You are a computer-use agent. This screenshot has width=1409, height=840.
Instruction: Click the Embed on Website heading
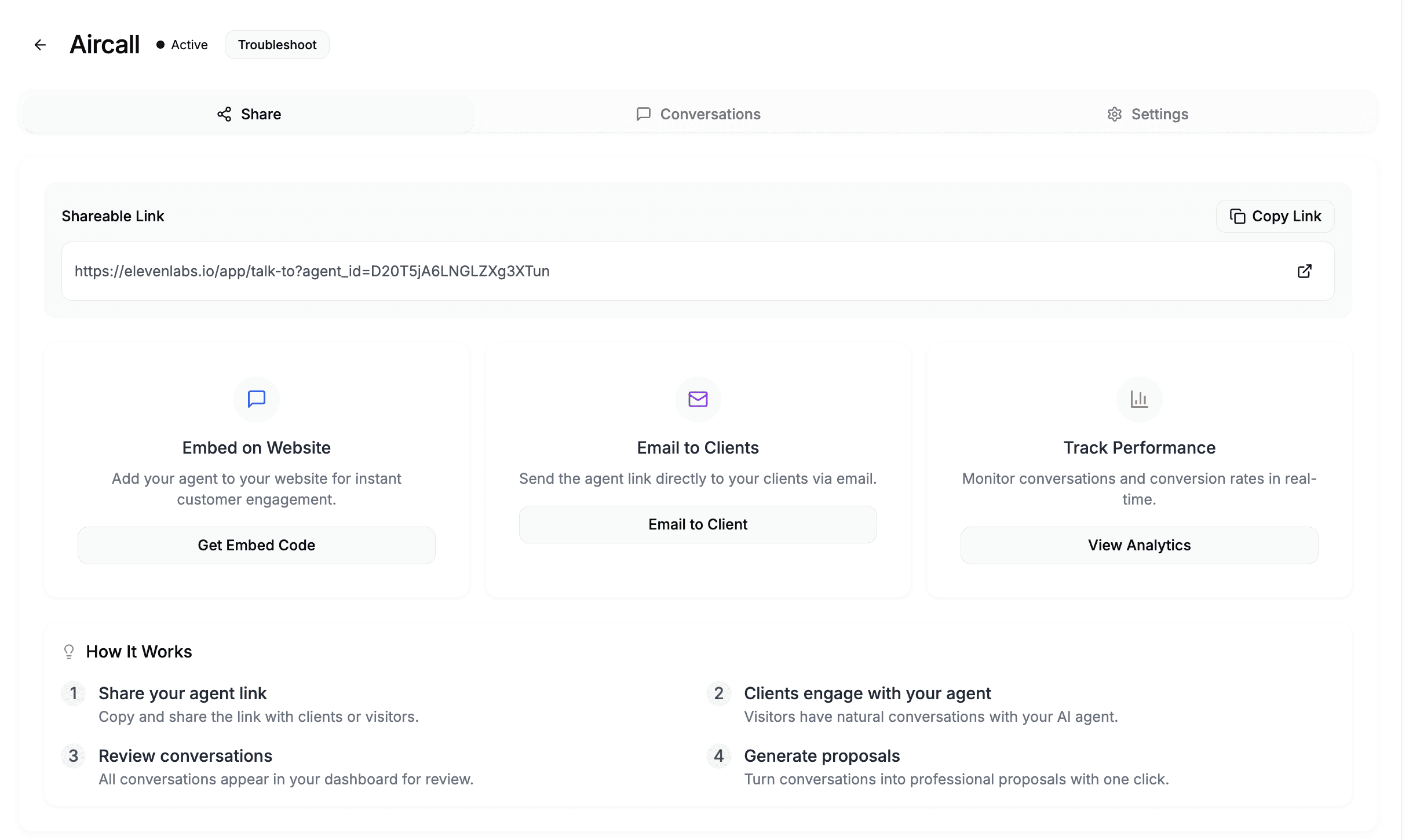[x=256, y=448]
